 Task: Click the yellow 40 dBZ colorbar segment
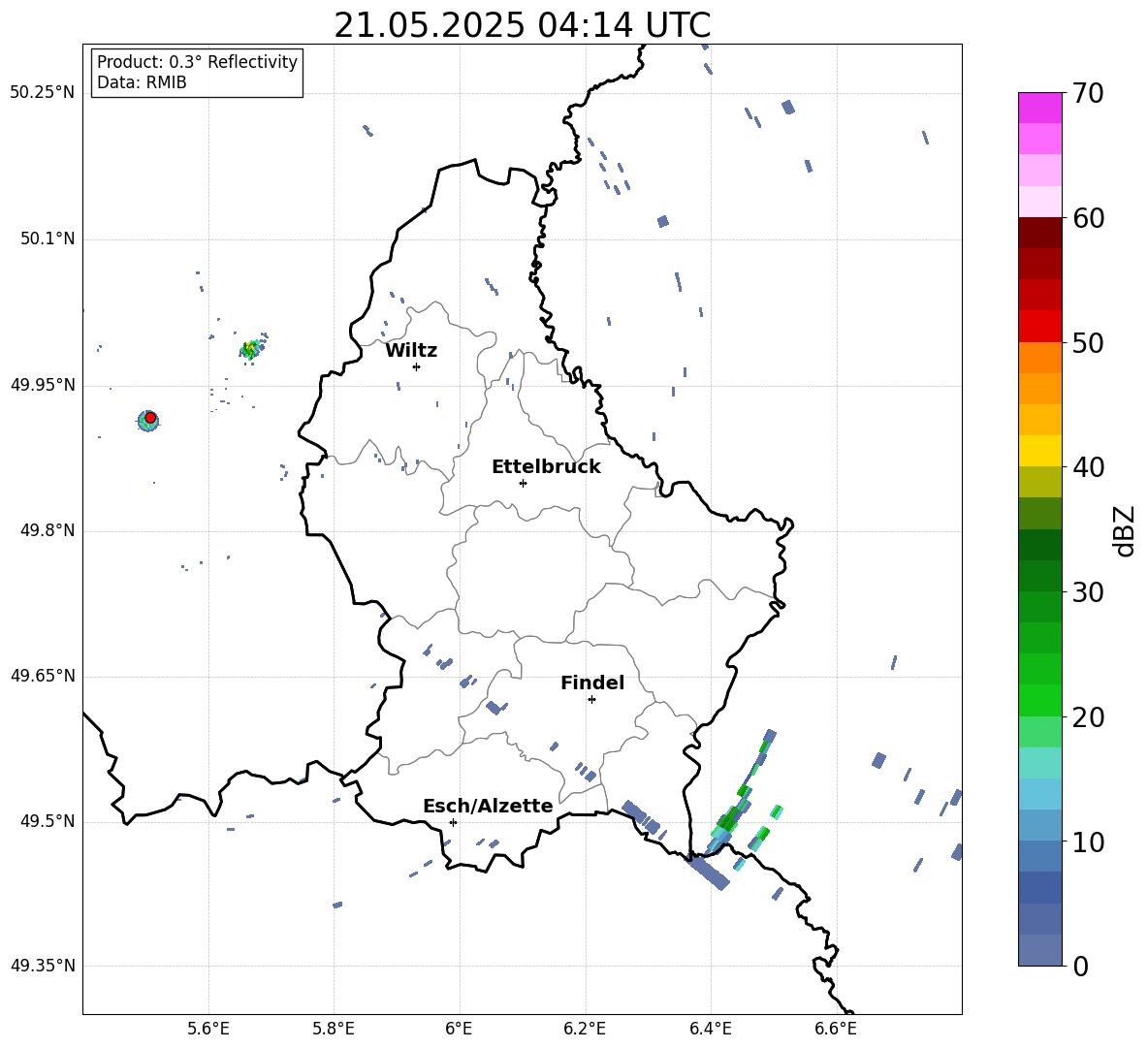[1039, 451]
